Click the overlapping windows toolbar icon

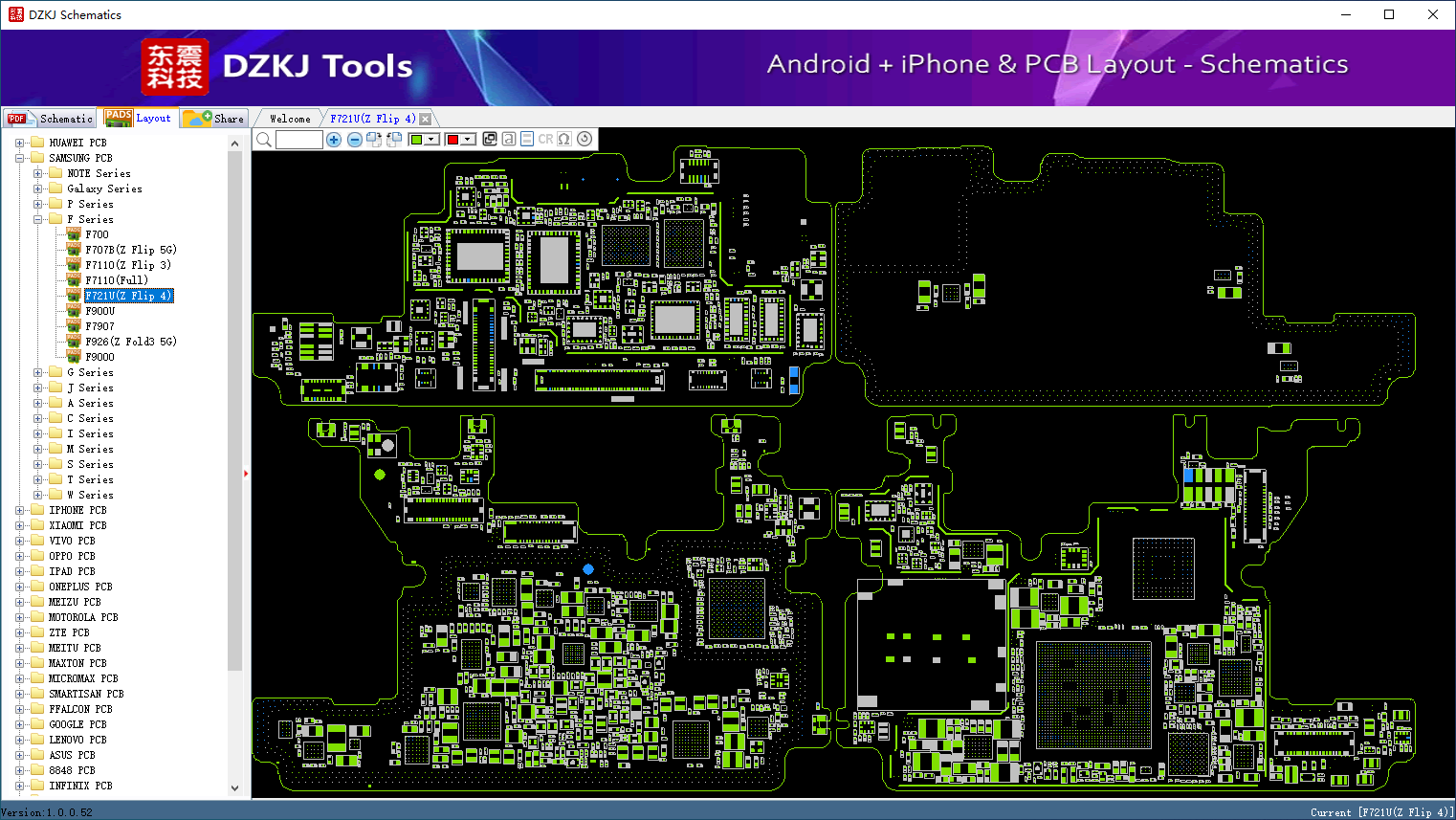[490, 139]
